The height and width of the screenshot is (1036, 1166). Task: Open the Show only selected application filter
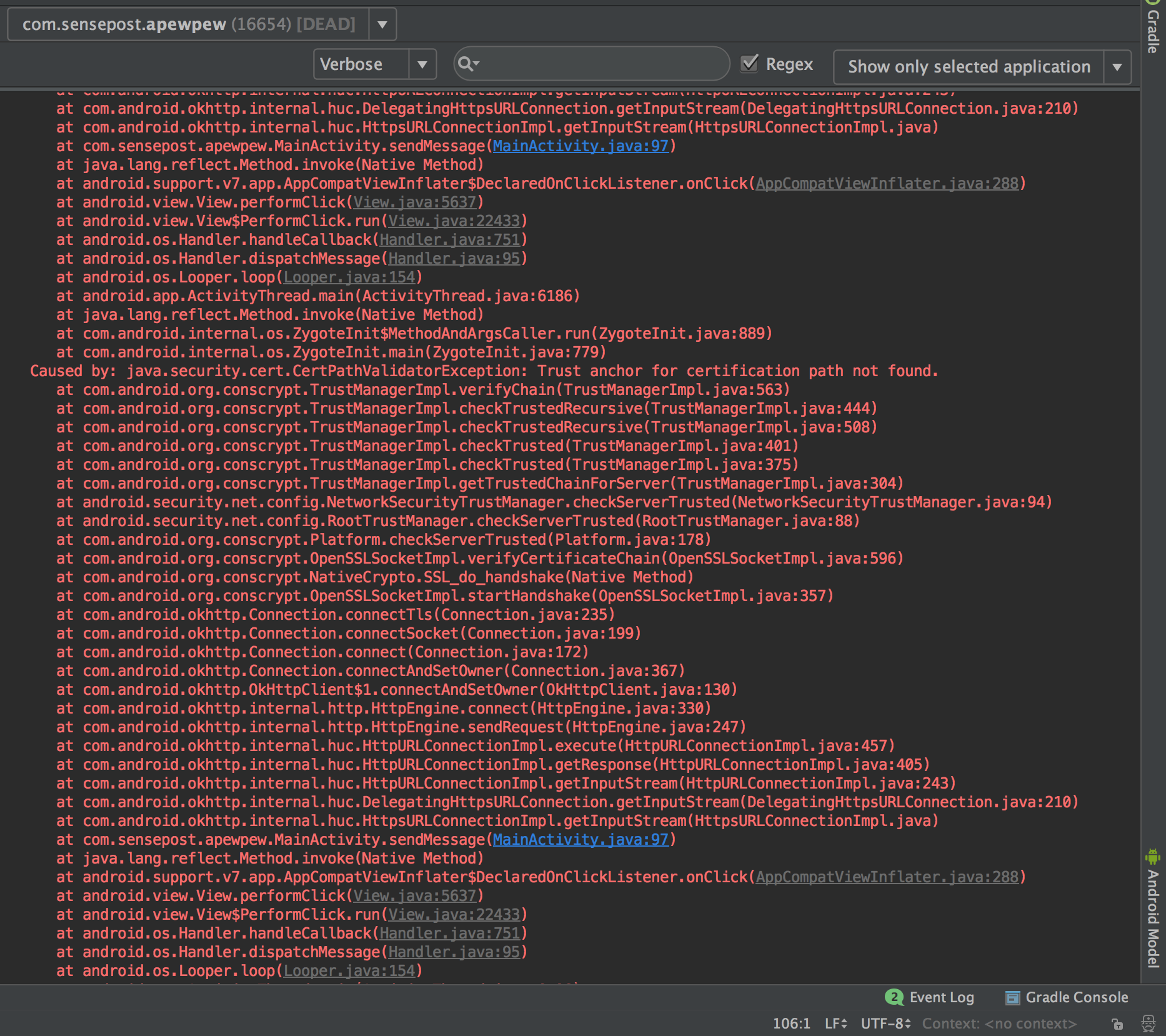click(x=1117, y=67)
